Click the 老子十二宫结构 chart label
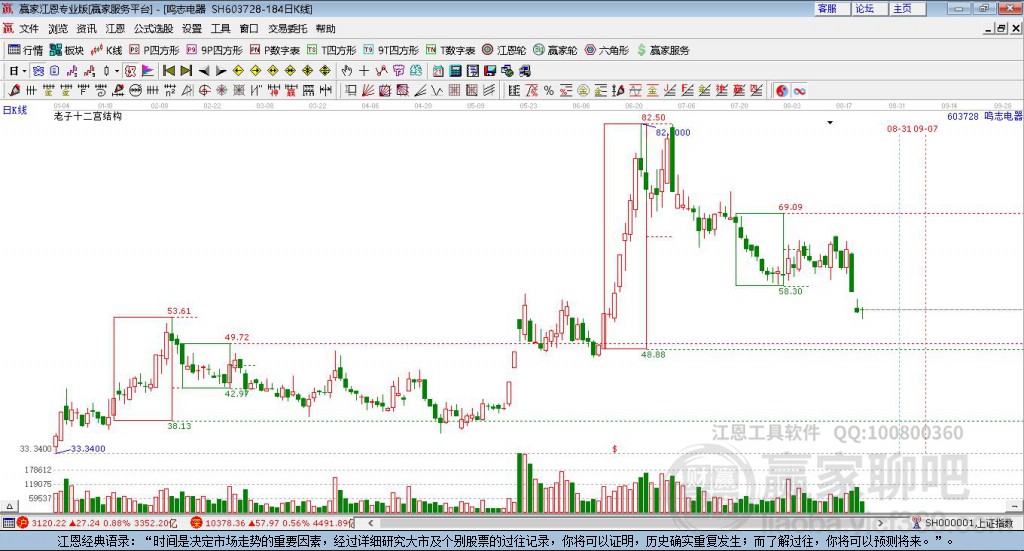The width and height of the screenshot is (1024, 551). [x=88, y=116]
